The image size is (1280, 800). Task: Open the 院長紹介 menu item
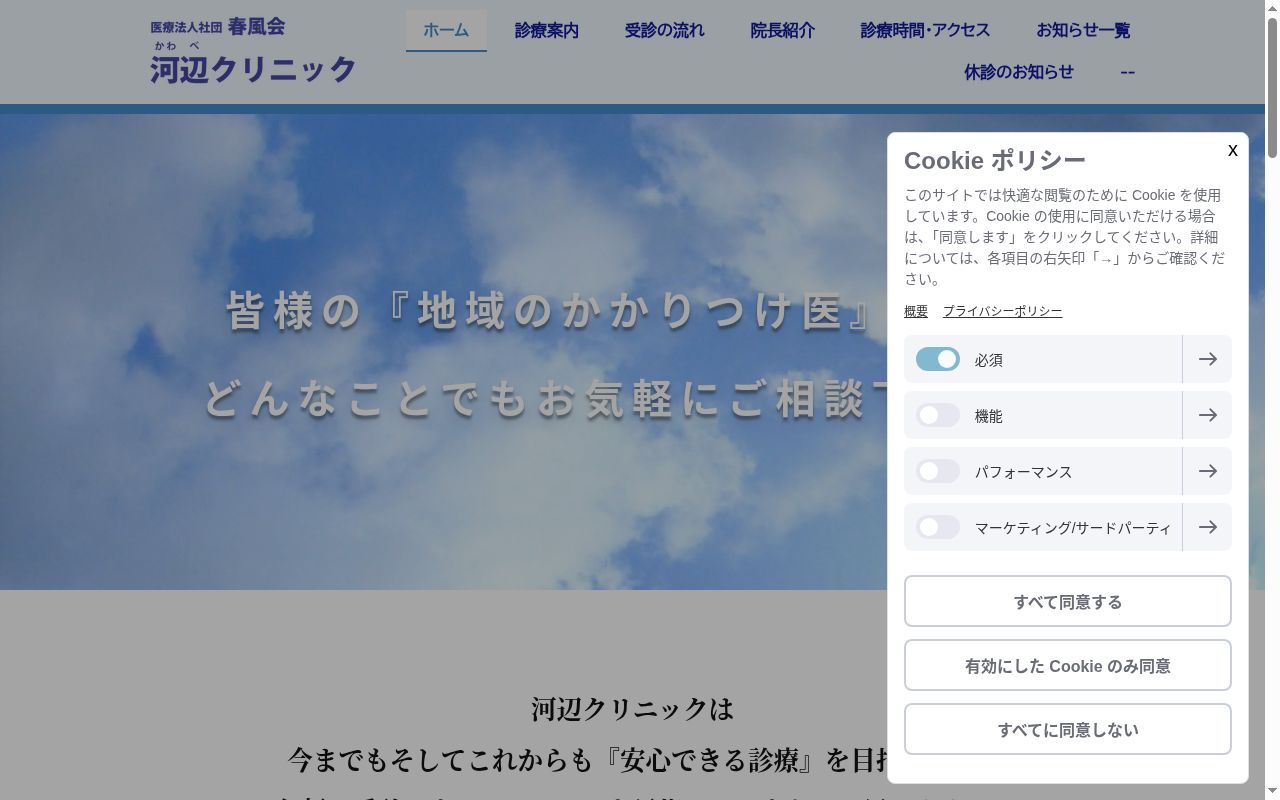click(x=783, y=30)
